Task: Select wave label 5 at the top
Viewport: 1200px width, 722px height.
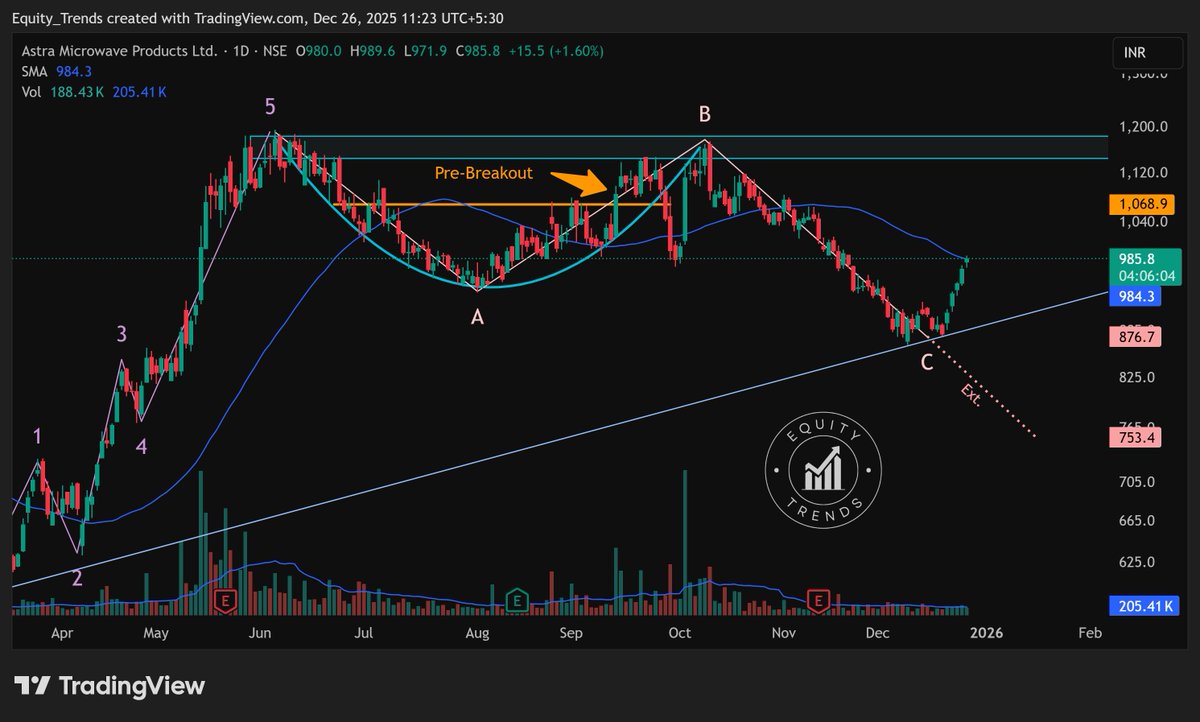Action: coord(271,106)
